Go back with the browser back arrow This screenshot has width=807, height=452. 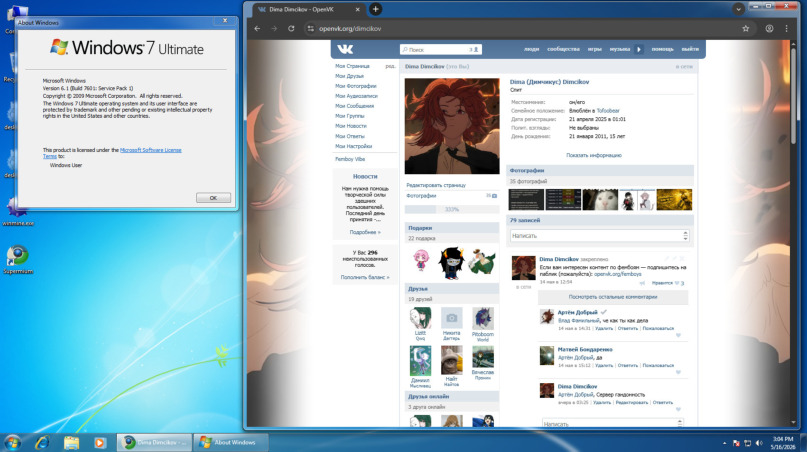point(257,29)
